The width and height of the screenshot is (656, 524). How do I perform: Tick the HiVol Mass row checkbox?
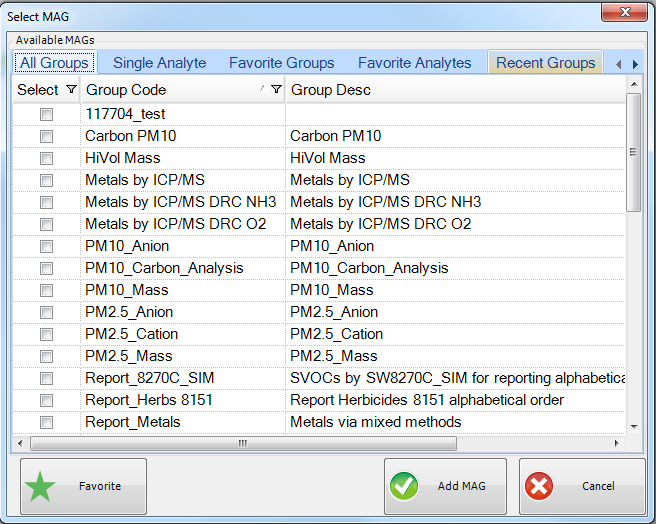[46, 158]
